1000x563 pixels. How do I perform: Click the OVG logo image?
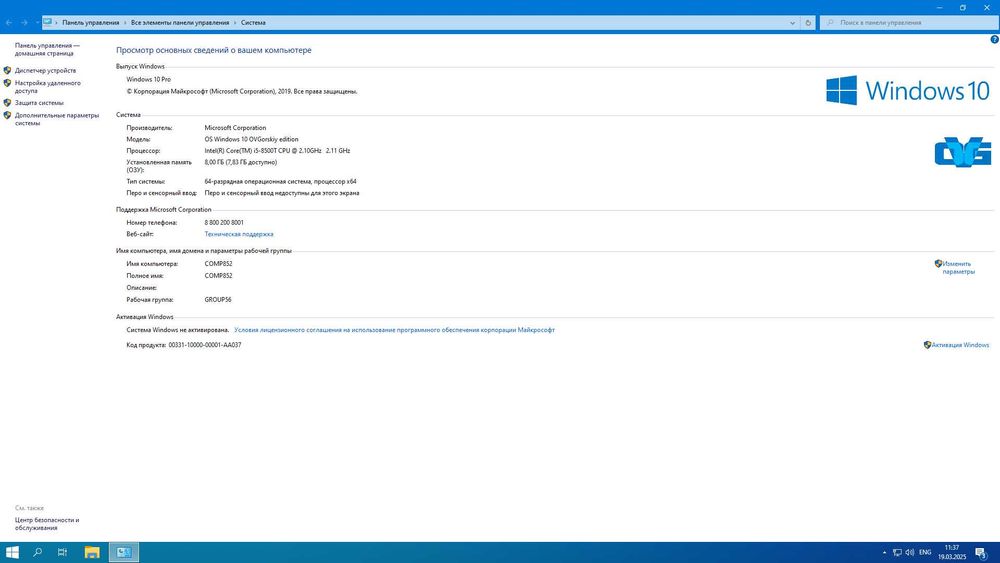[x=962, y=152]
